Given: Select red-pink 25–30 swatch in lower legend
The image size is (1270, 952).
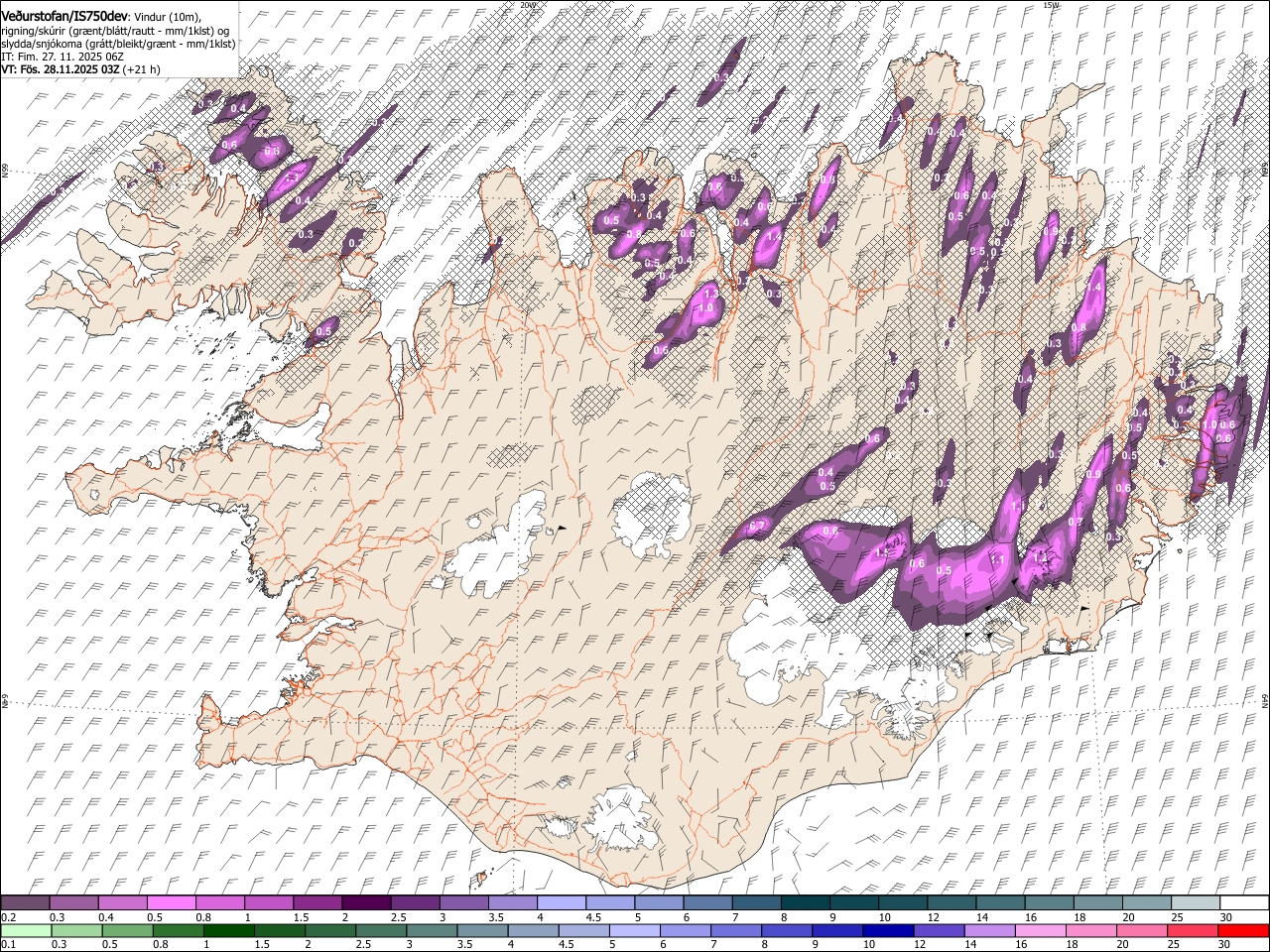Looking at the screenshot, I should click(x=1193, y=930).
